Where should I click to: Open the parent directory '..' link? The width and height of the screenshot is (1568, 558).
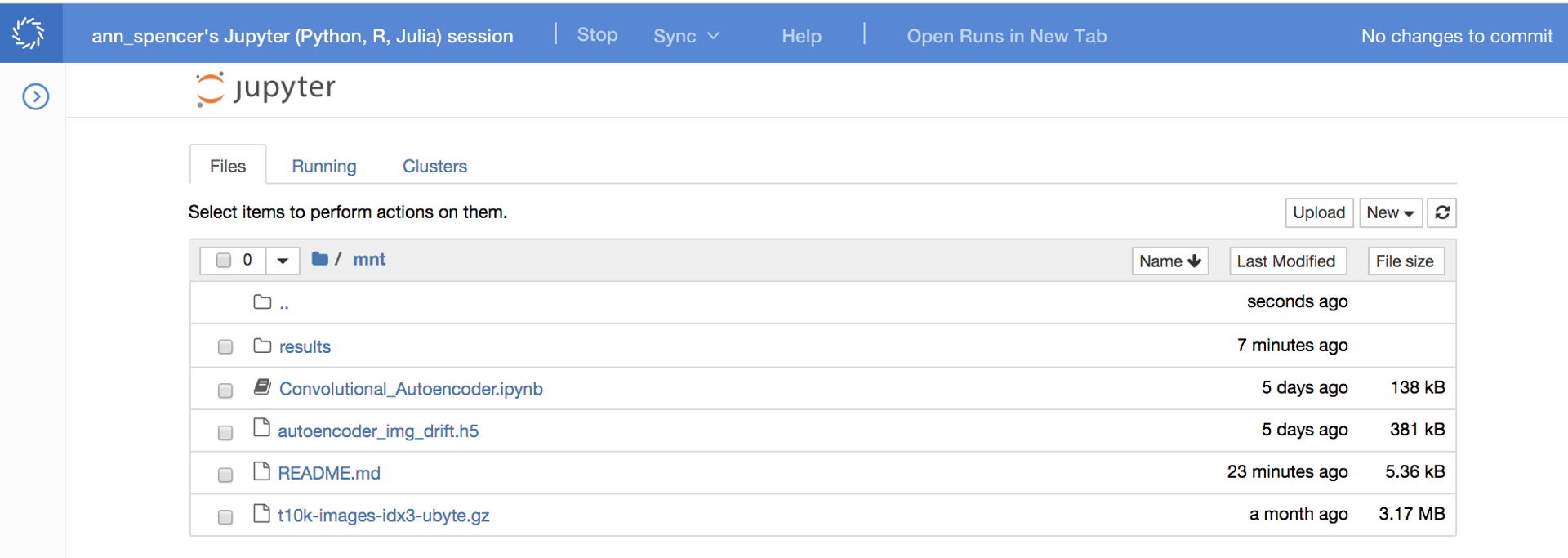pos(284,305)
